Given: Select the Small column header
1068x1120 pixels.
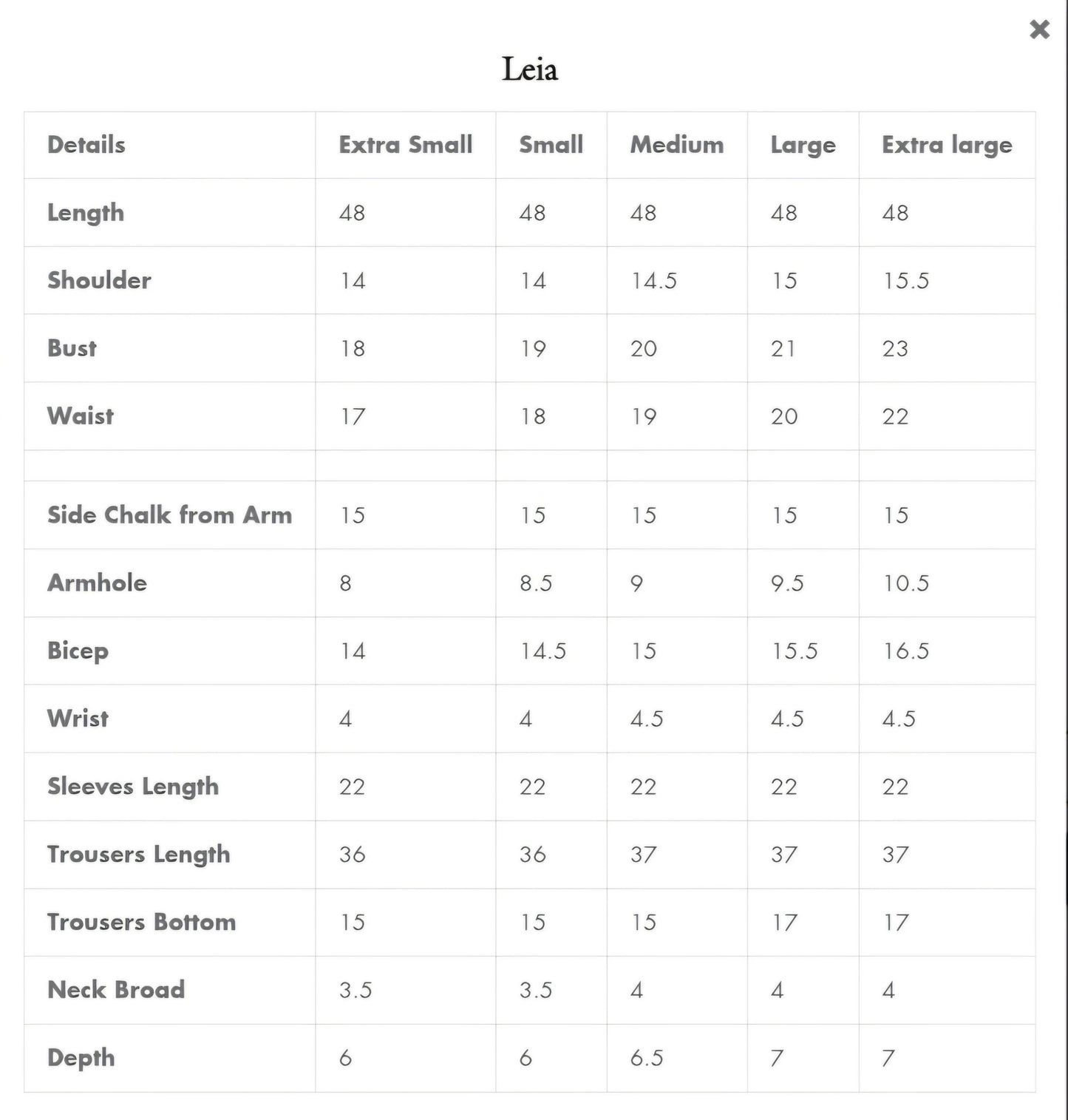Looking at the screenshot, I should (x=551, y=145).
